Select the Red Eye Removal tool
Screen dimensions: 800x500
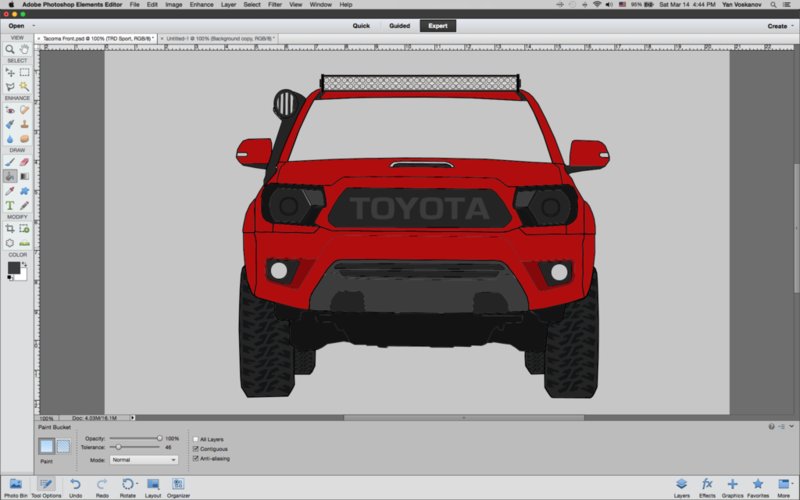tap(10, 110)
